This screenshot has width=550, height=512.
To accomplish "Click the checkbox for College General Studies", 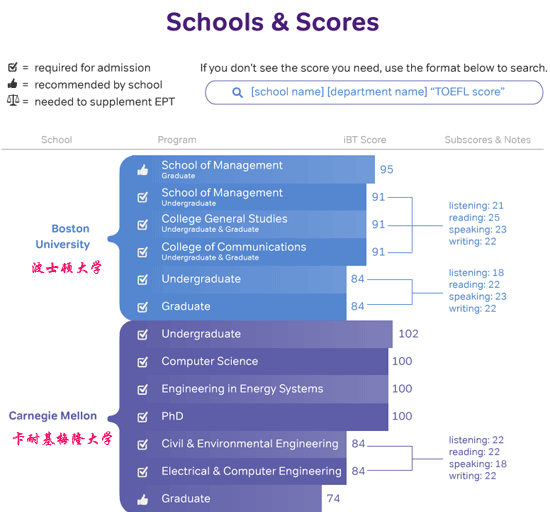I will click(x=142, y=224).
